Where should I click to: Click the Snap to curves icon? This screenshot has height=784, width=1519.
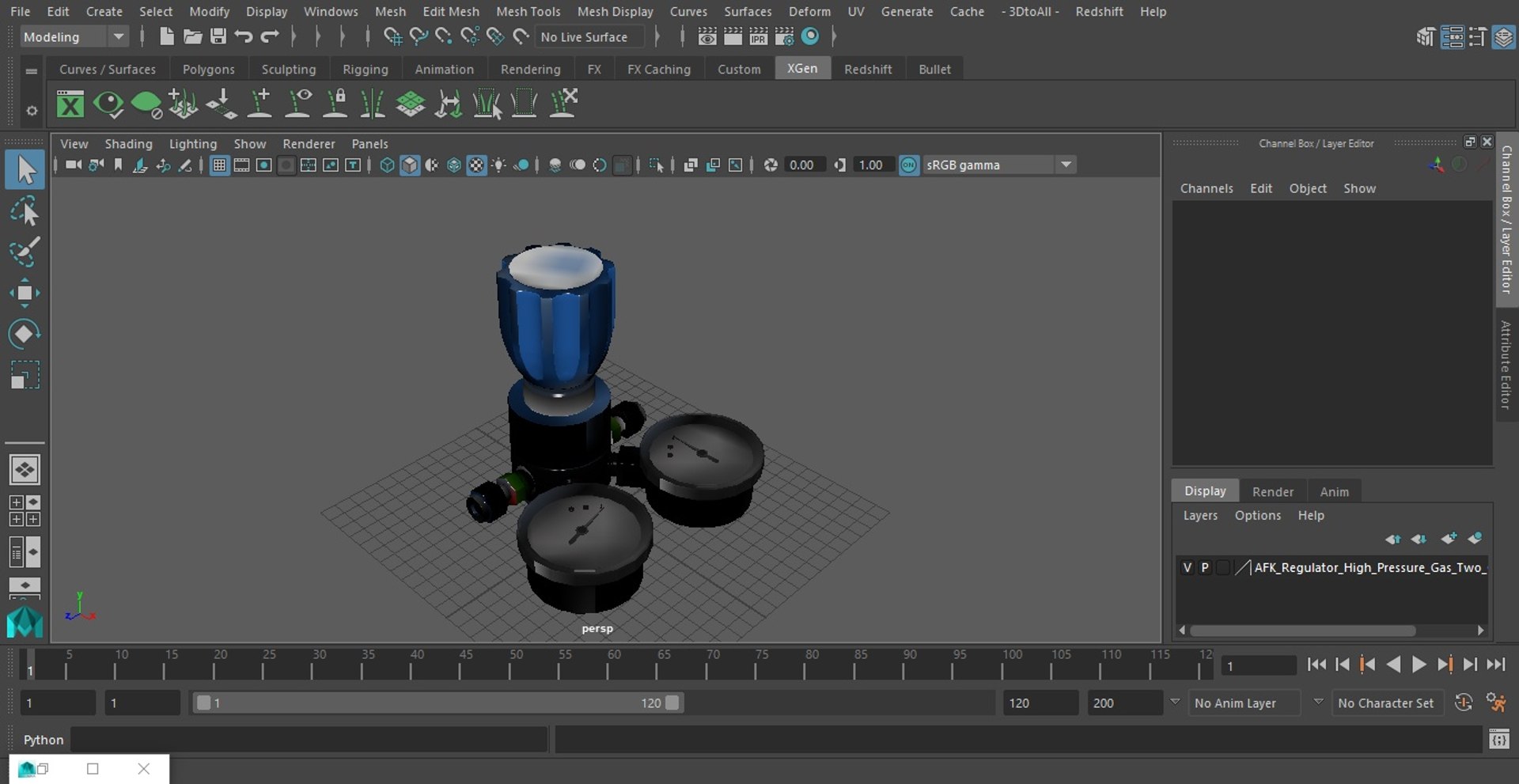419,36
